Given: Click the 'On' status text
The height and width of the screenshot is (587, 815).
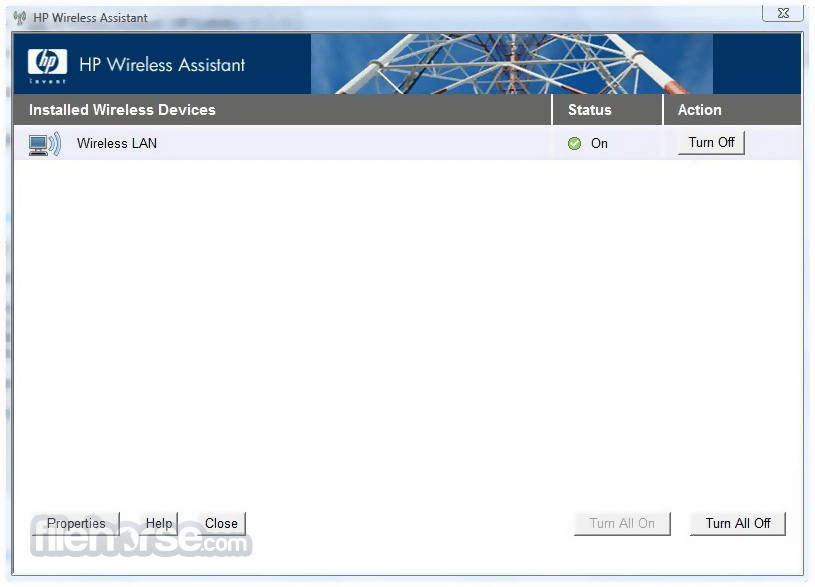Looking at the screenshot, I should [599, 144].
